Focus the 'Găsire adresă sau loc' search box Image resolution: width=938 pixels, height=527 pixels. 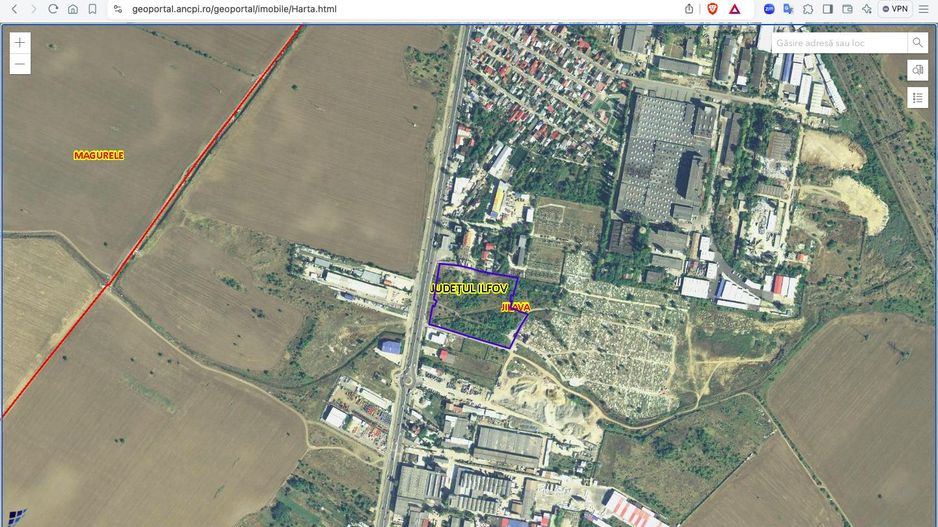click(x=839, y=43)
